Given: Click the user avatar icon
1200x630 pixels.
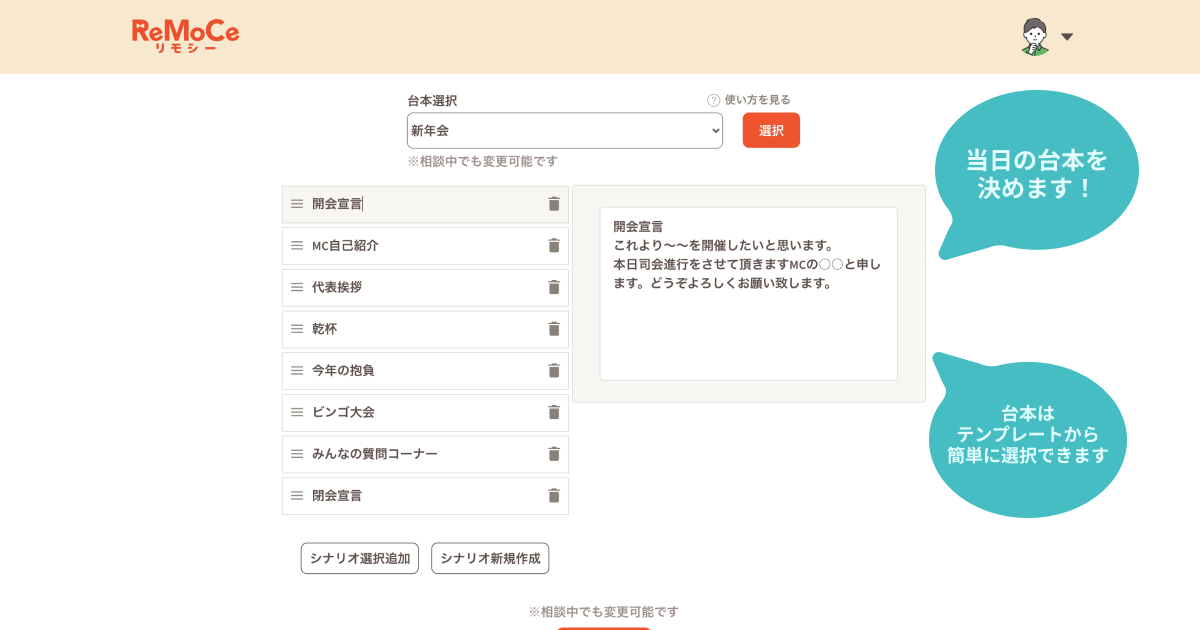Looking at the screenshot, I should [1035, 37].
